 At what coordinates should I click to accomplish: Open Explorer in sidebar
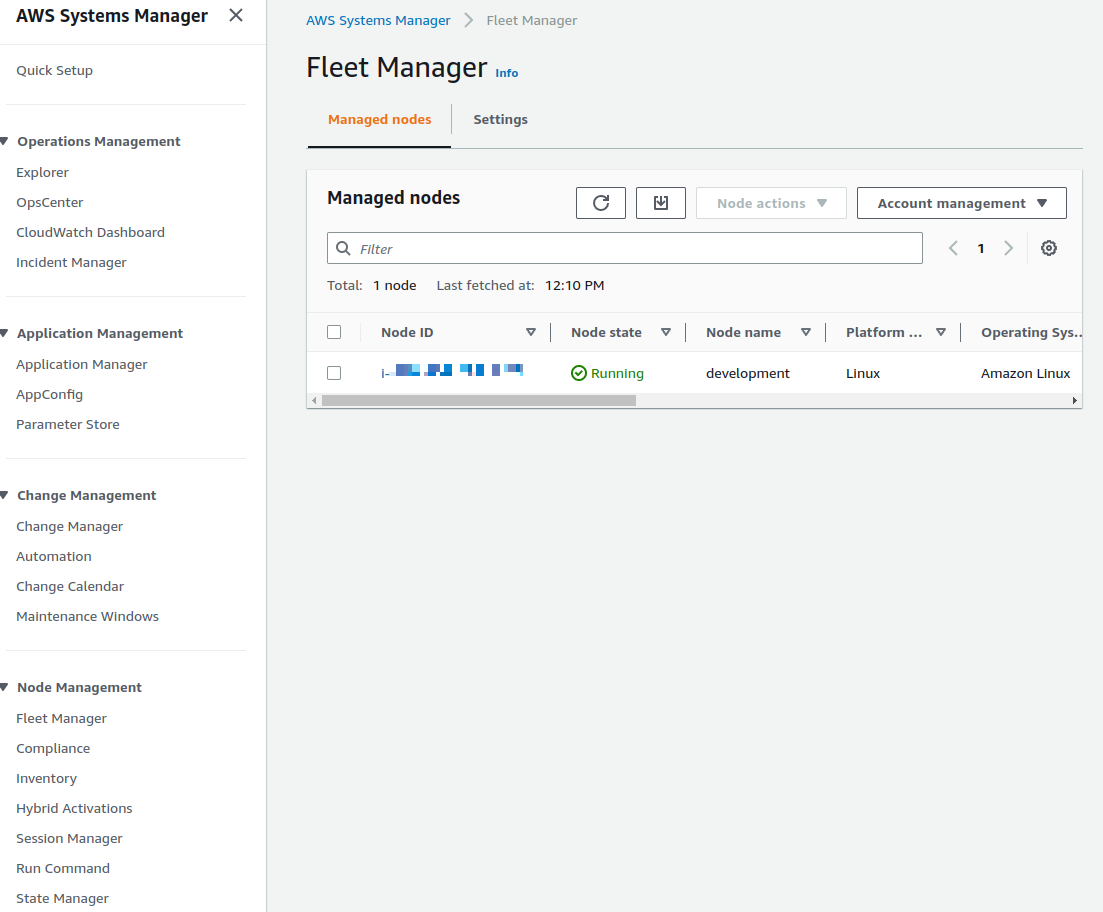coord(42,172)
